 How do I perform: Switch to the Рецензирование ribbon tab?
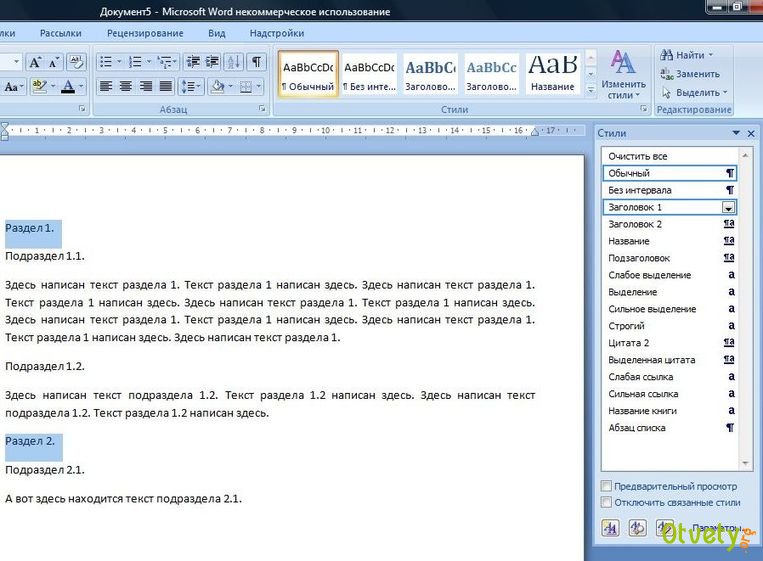point(144,33)
